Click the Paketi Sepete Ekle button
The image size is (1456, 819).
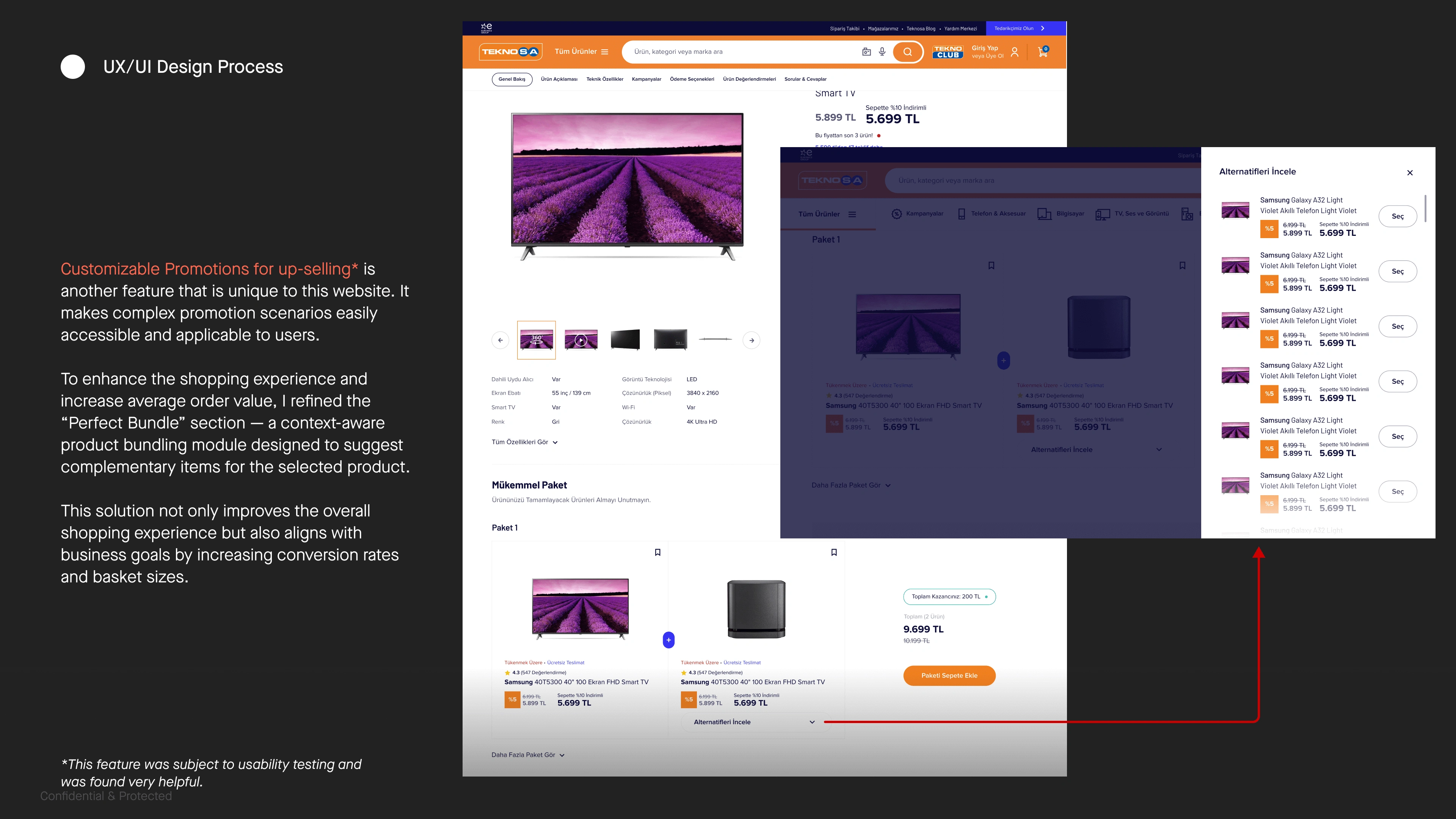click(949, 675)
